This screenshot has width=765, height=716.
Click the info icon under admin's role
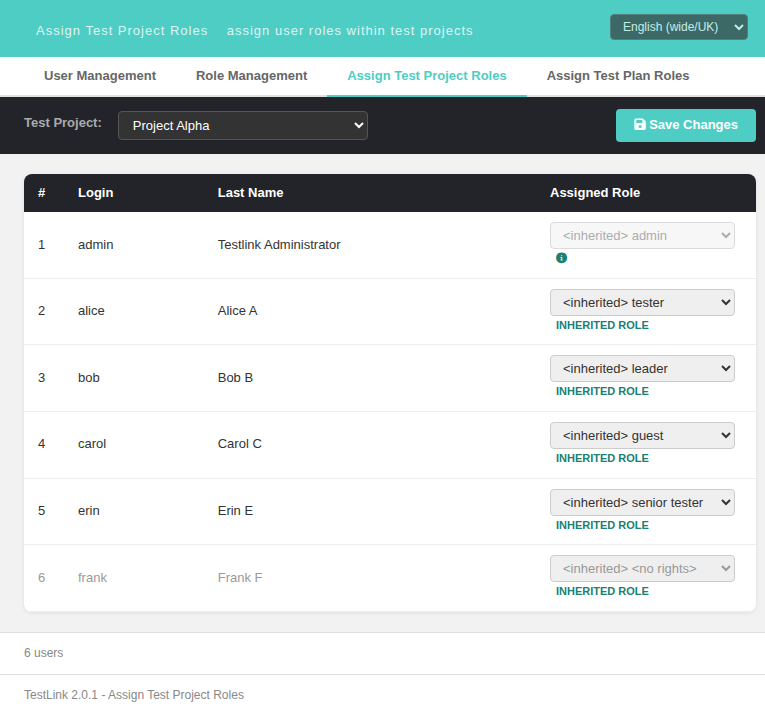click(561, 258)
